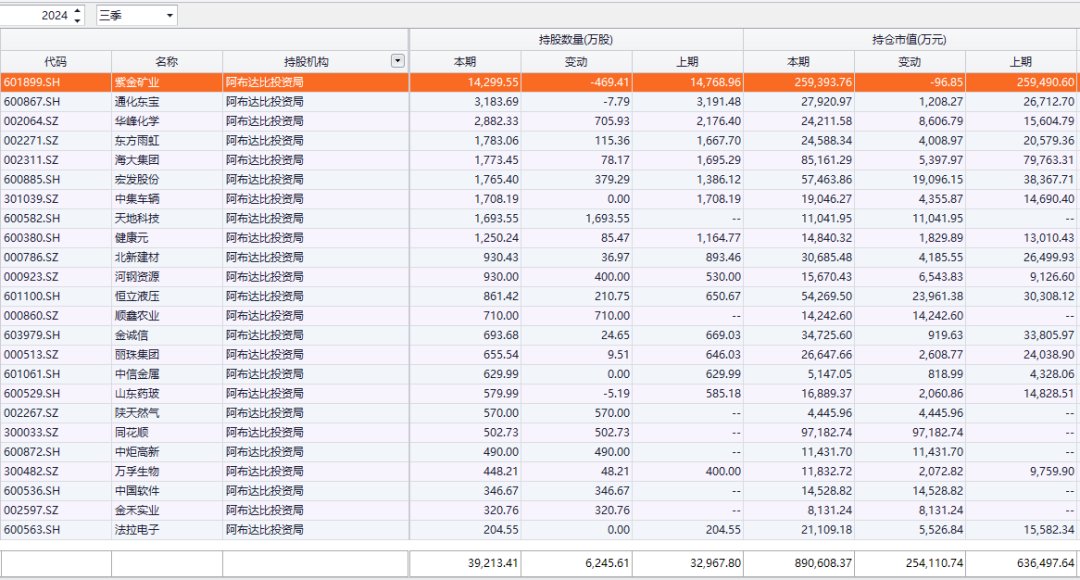Click the 持仓市值(万元) group header

909,39
